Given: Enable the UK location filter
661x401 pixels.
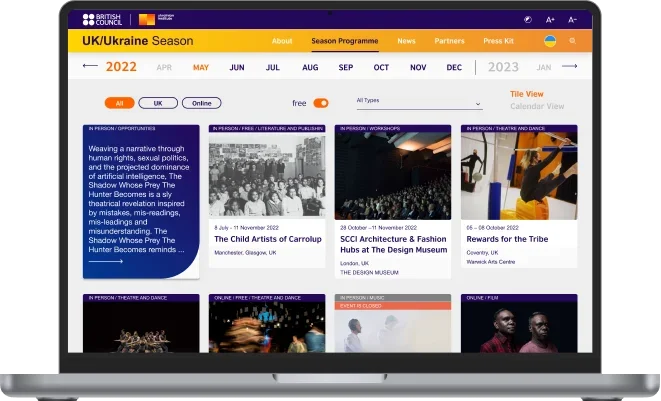Looking at the screenshot, I should [x=157, y=103].
